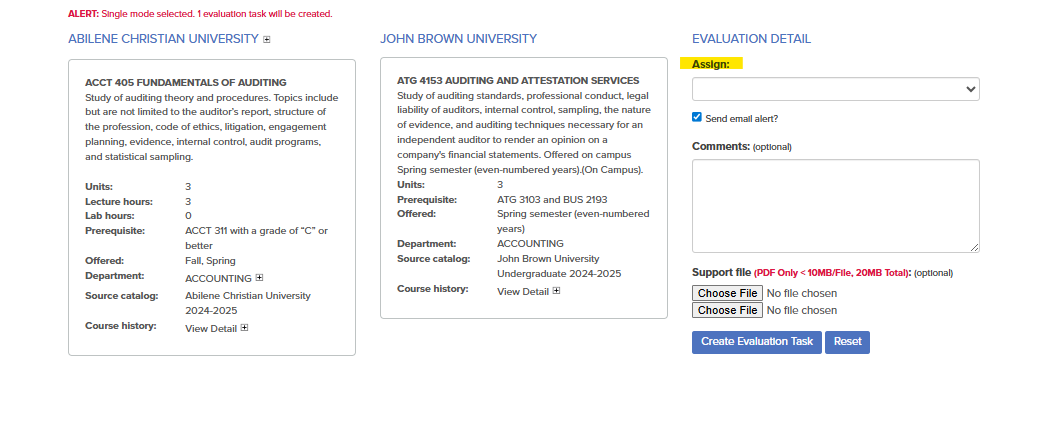The image size is (1063, 438).
Task: Expand the View Detail plus icon for ATG 4153
Action: 556,292
